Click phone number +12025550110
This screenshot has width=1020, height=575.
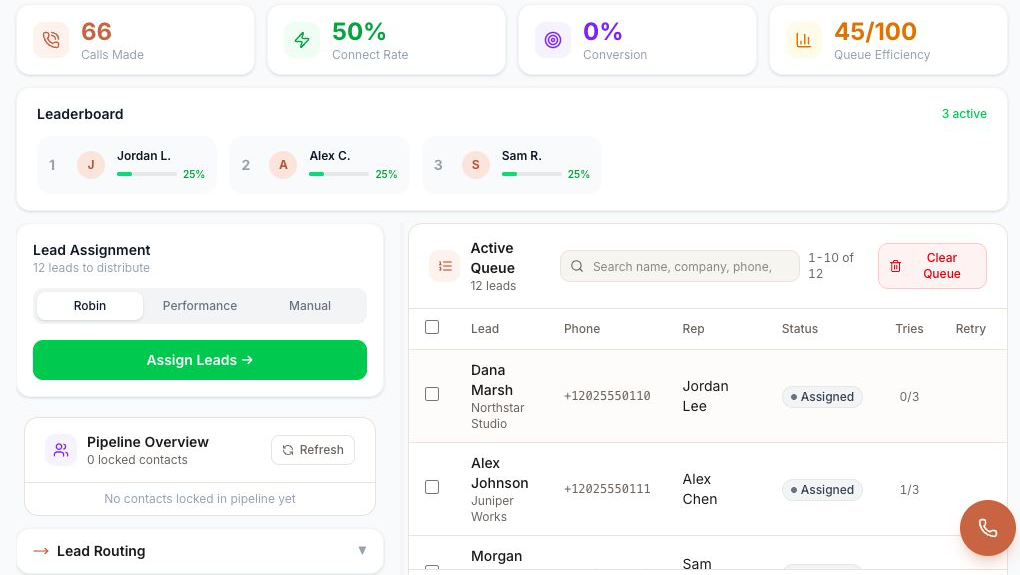tap(607, 396)
